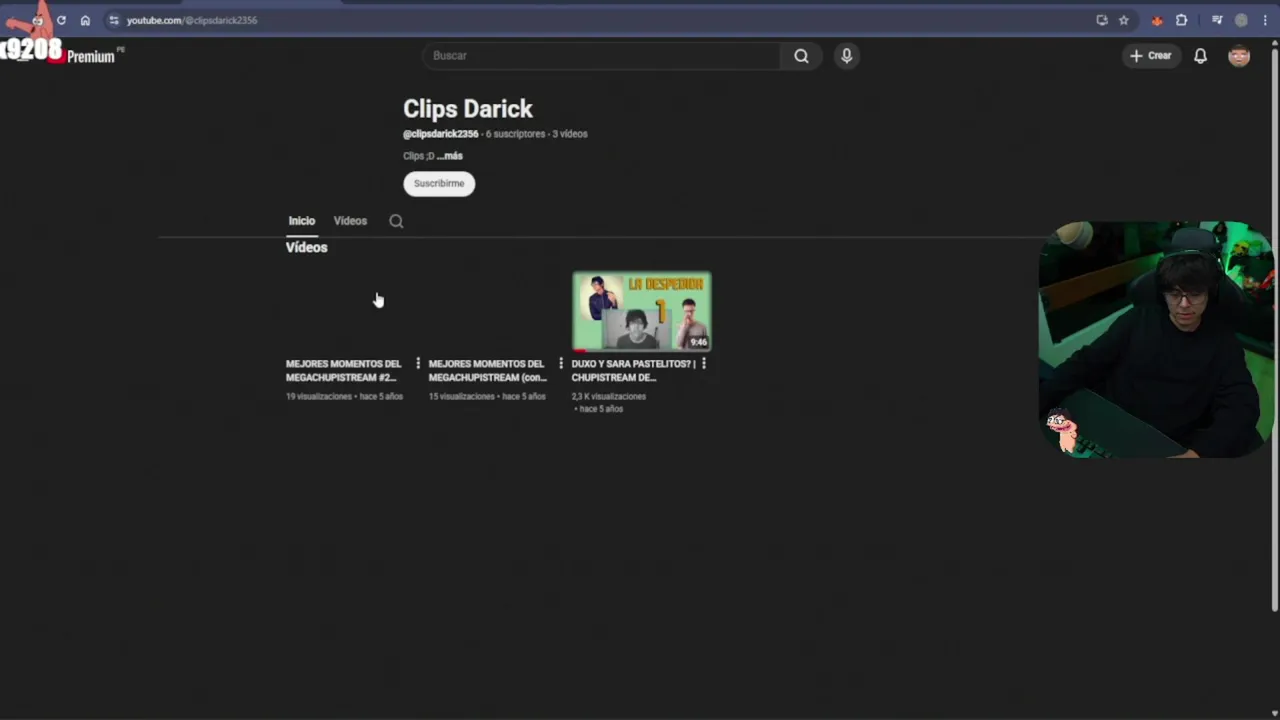Click the 15 visualizaciones metadata text
This screenshot has height=720, width=1280.
coord(461,397)
